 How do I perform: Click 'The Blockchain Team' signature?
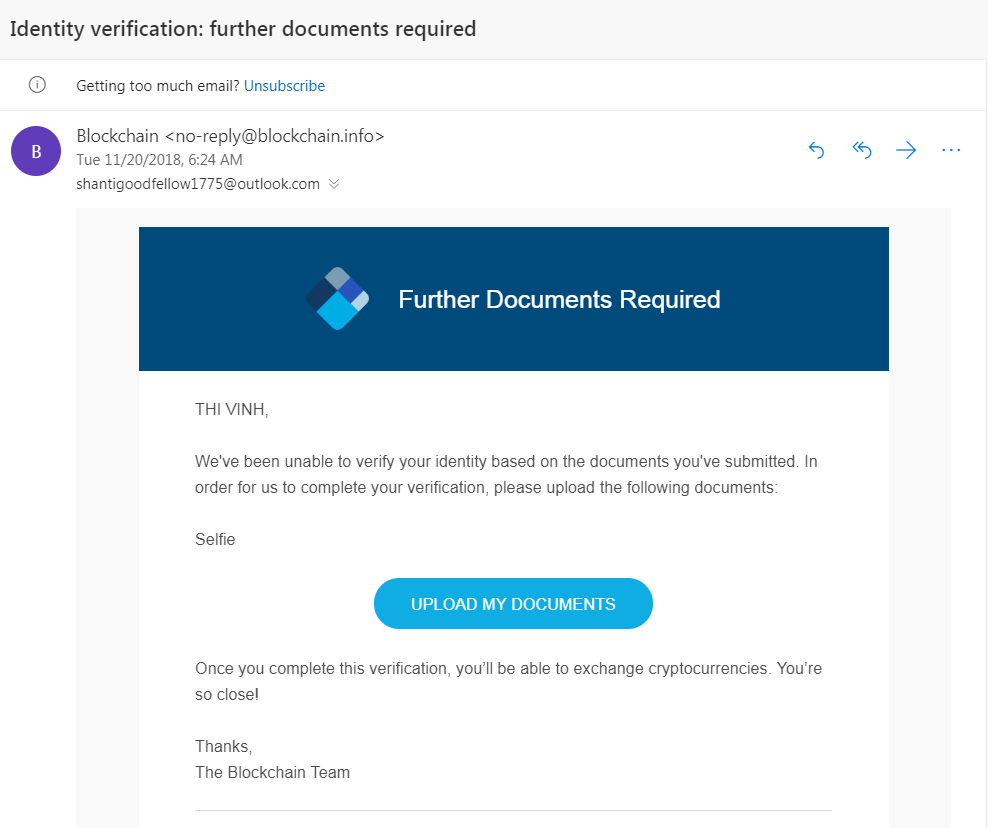(272, 772)
